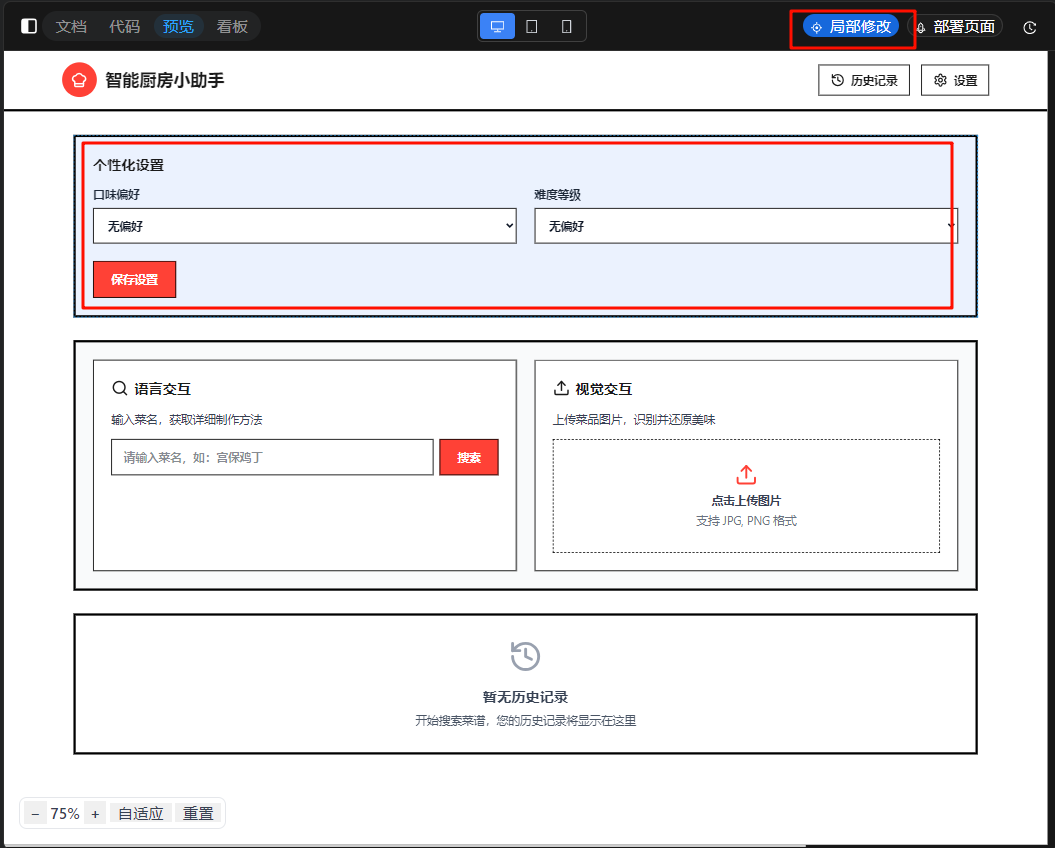Click the upload icon in 点击上传图片 area
The width and height of the screenshot is (1055, 848).
coord(746,475)
